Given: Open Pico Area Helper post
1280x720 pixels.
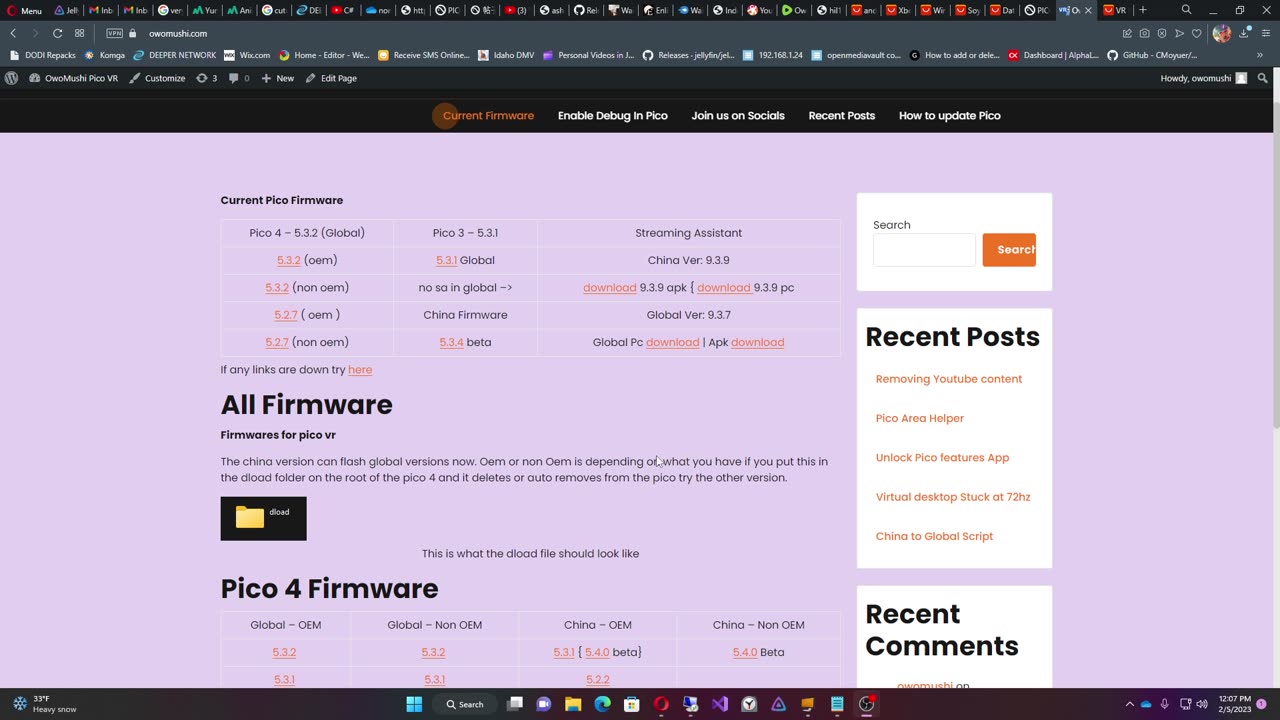Looking at the screenshot, I should (920, 418).
